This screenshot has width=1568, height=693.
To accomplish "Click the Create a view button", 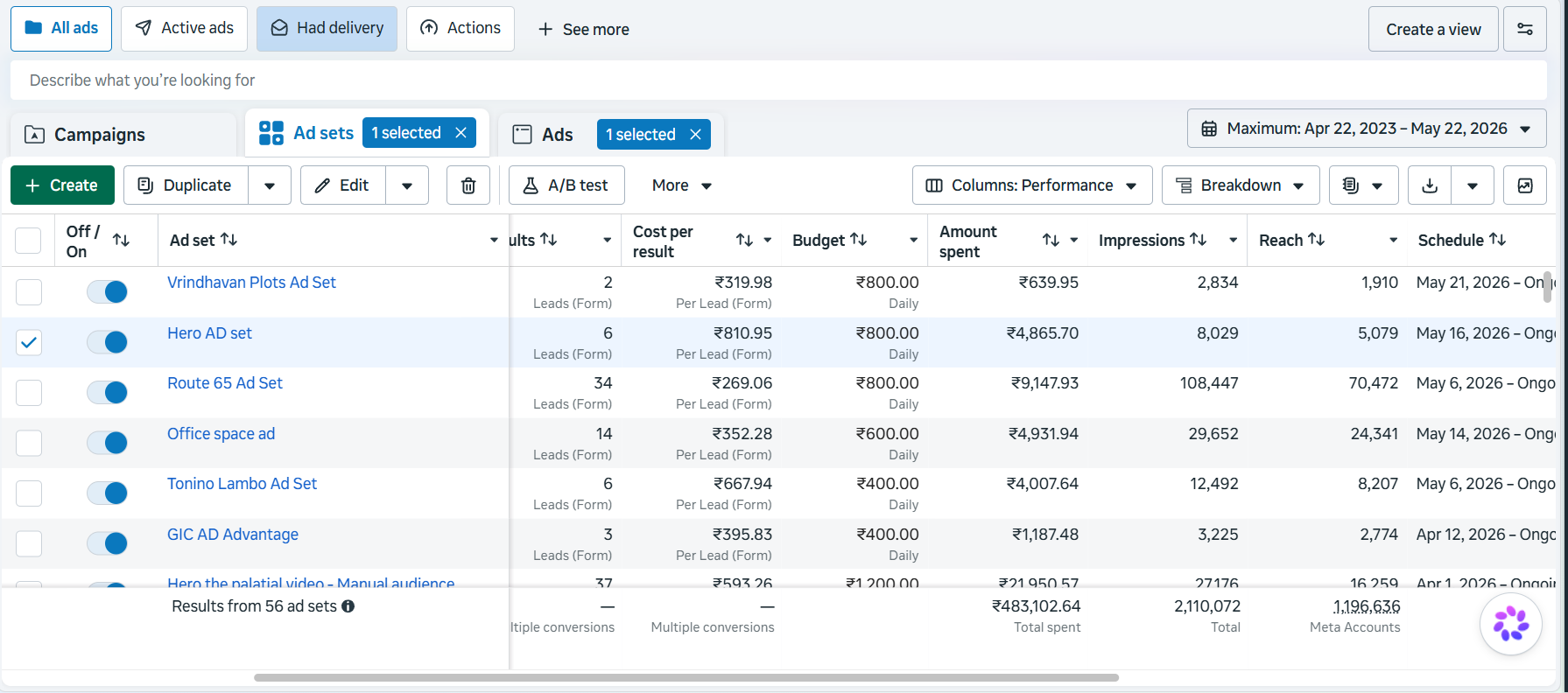I will [x=1433, y=29].
